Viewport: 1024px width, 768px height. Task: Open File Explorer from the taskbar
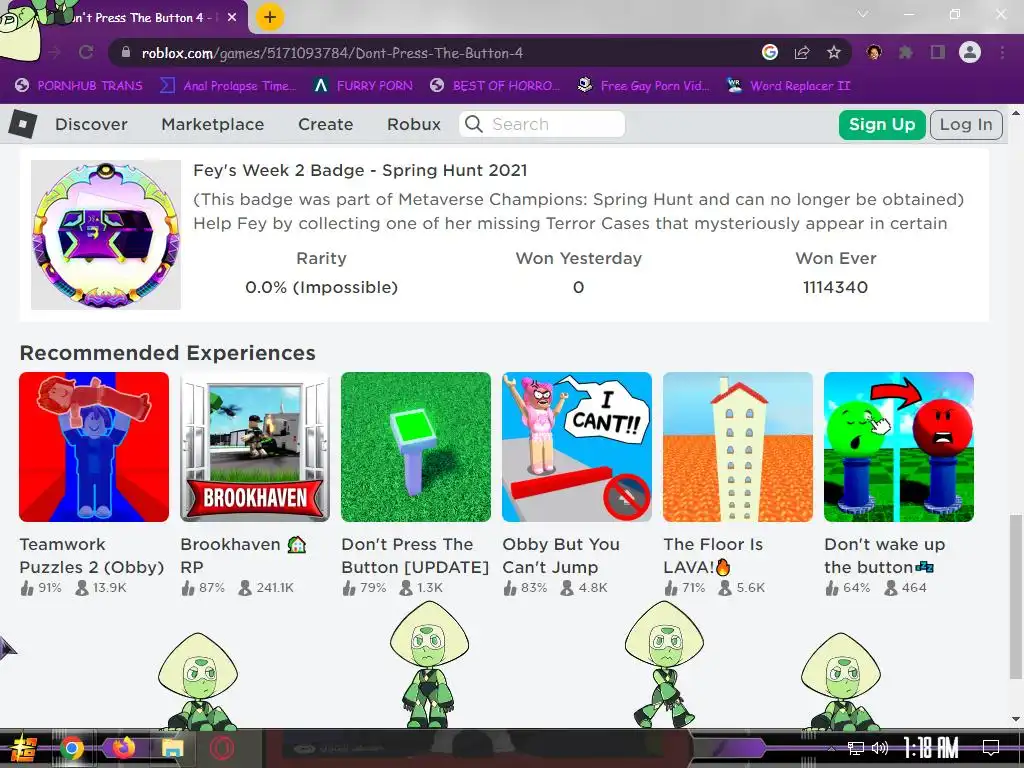pos(172,748)
